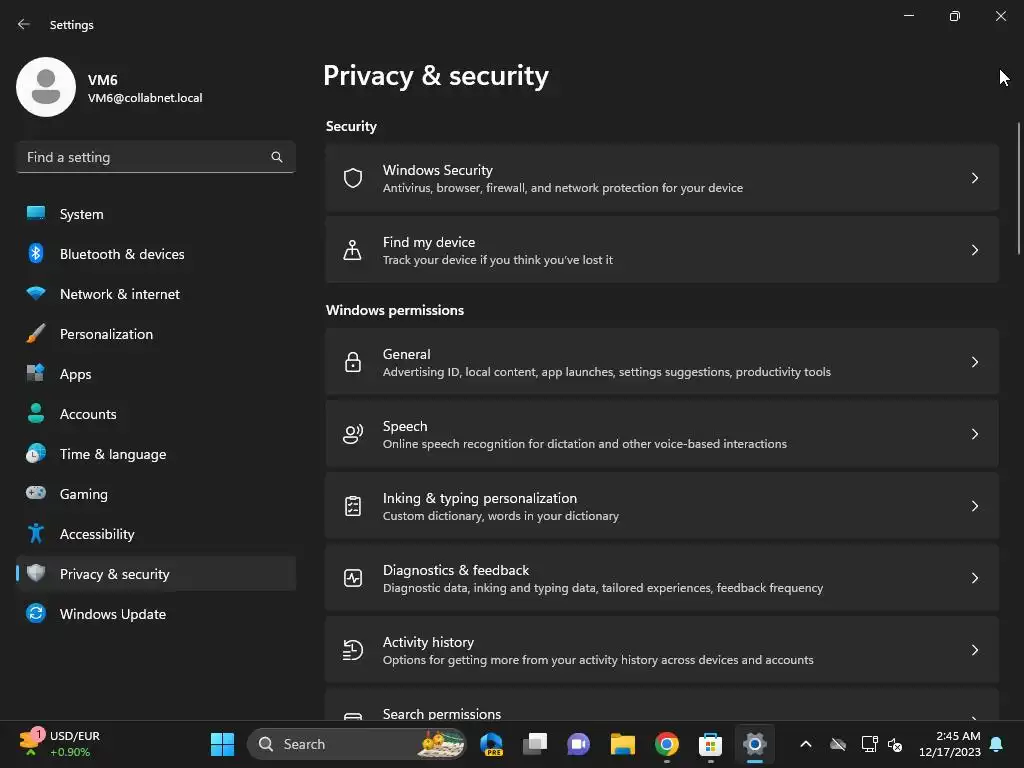Open Time & language label

coord(113,454)
